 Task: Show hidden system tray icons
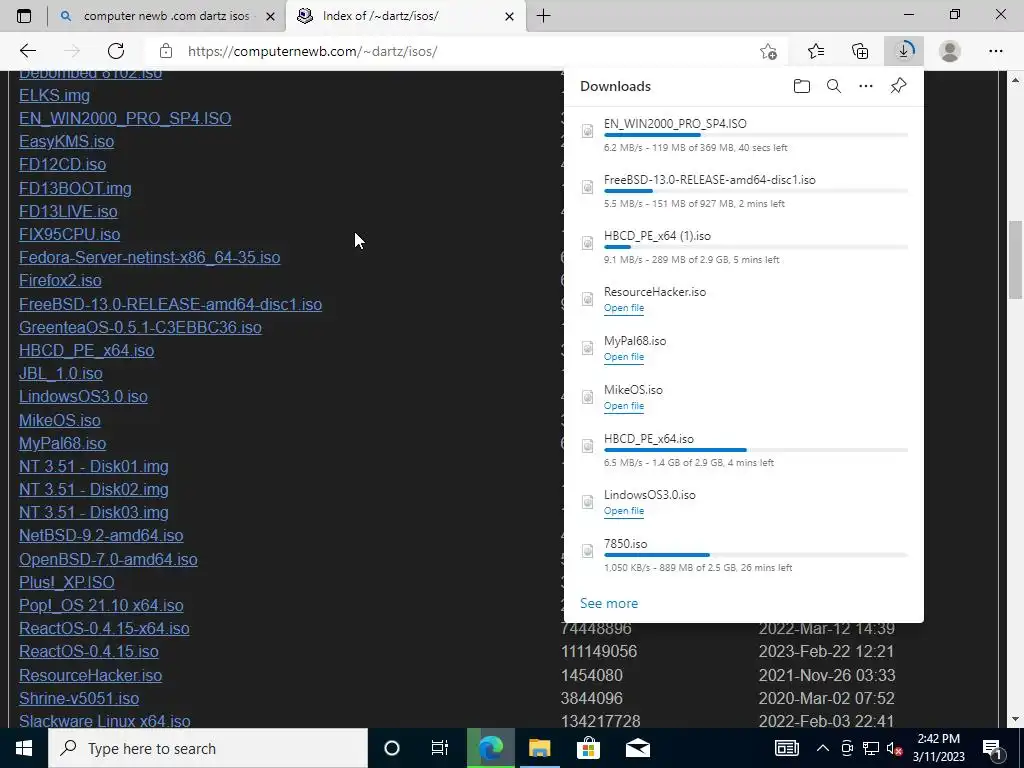(x=823, y=748)
